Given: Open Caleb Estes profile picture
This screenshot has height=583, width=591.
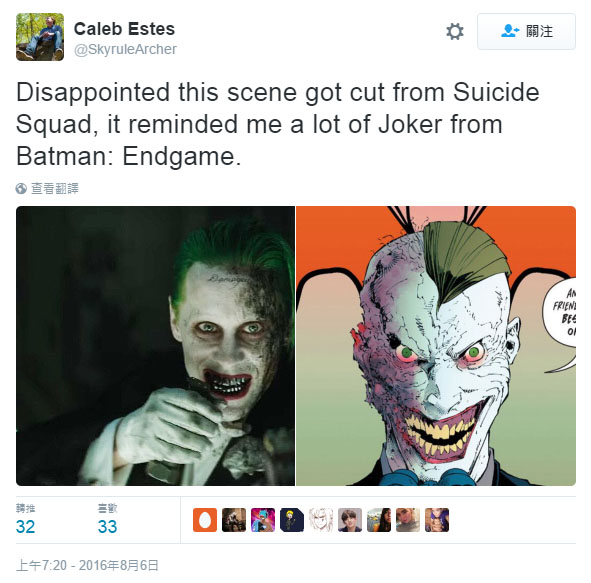Looking at the screenshot, I should point(40,37).
